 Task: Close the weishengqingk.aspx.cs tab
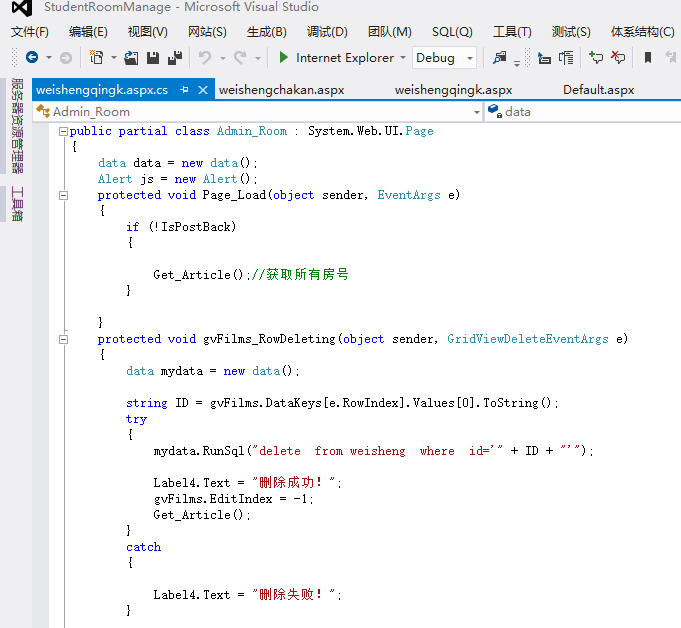(x=203, y=90)
